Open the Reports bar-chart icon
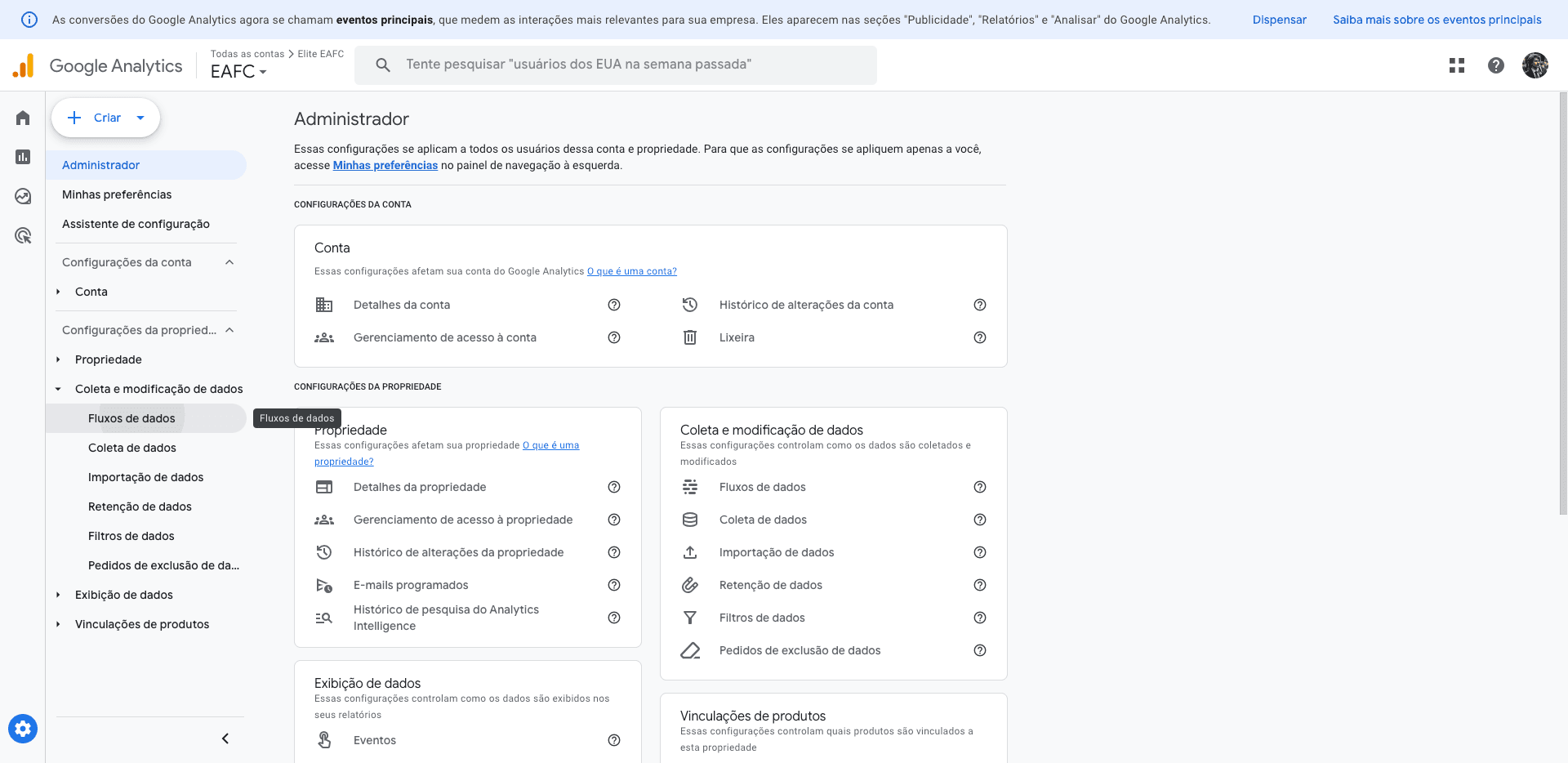This screenshot has height=763, width=1568. click(x=23, y=157)
